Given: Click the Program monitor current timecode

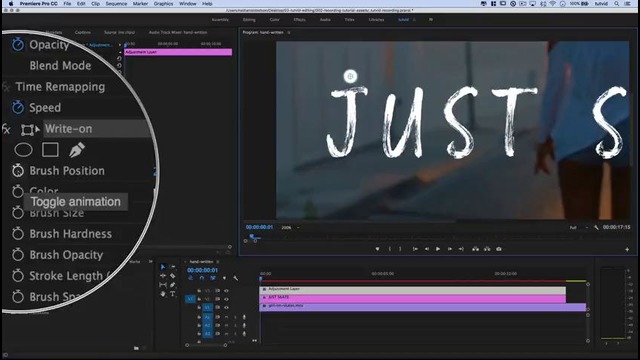Looking at the screenshot, I should click(259, 227).
